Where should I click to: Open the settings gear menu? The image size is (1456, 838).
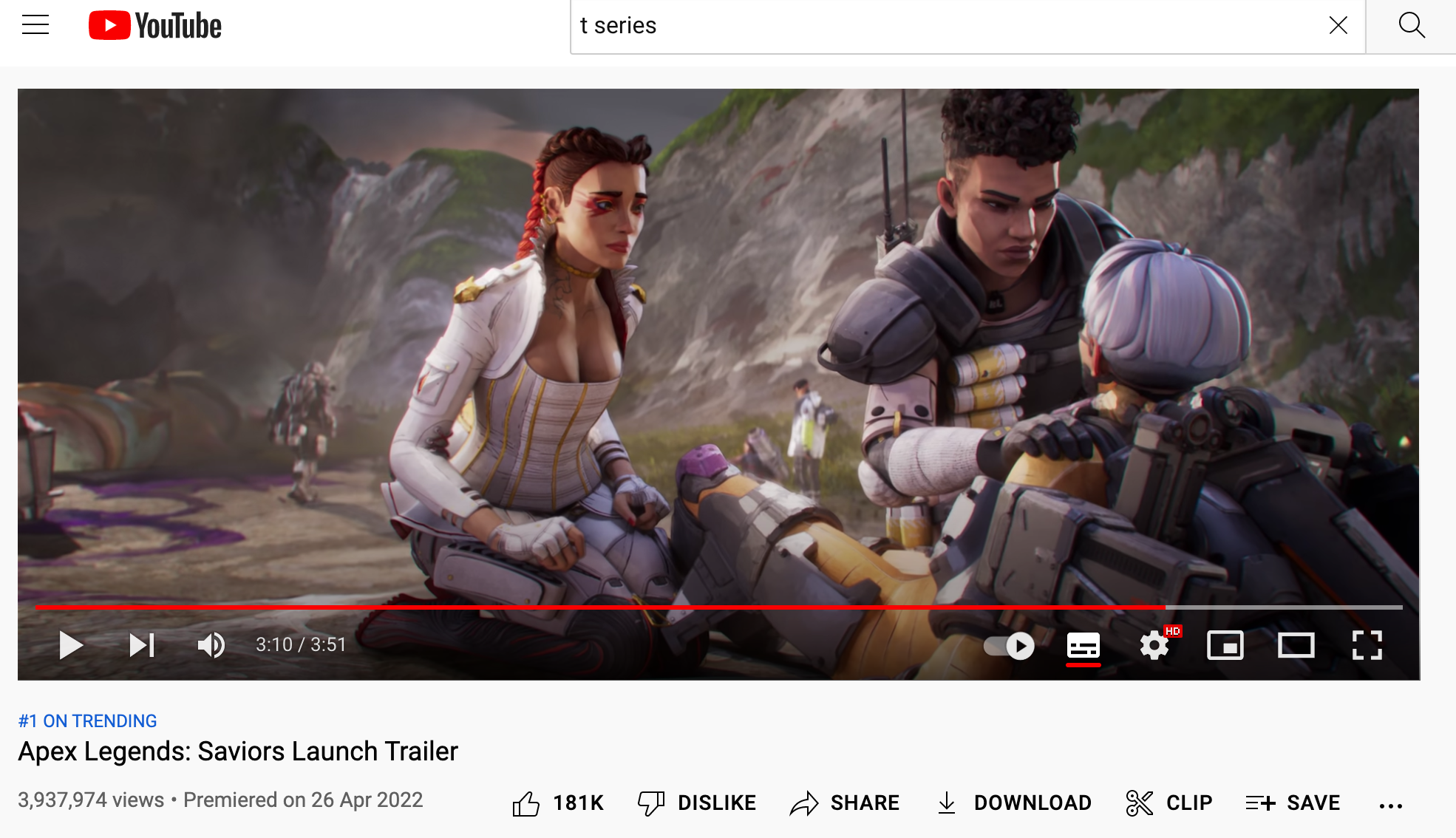tap(1154, 646)
